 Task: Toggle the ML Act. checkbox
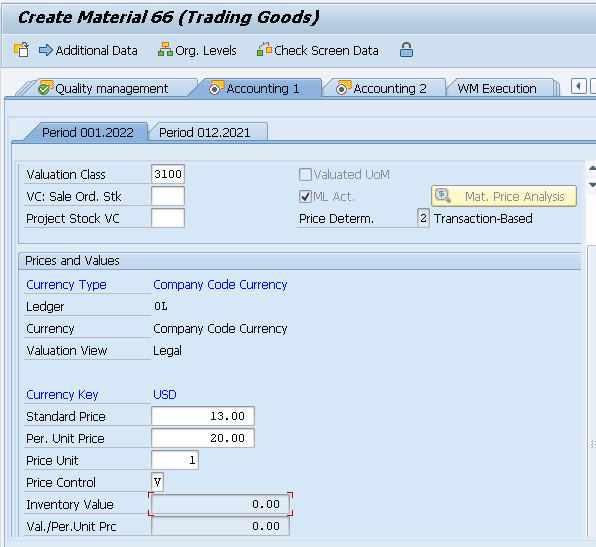305,197
